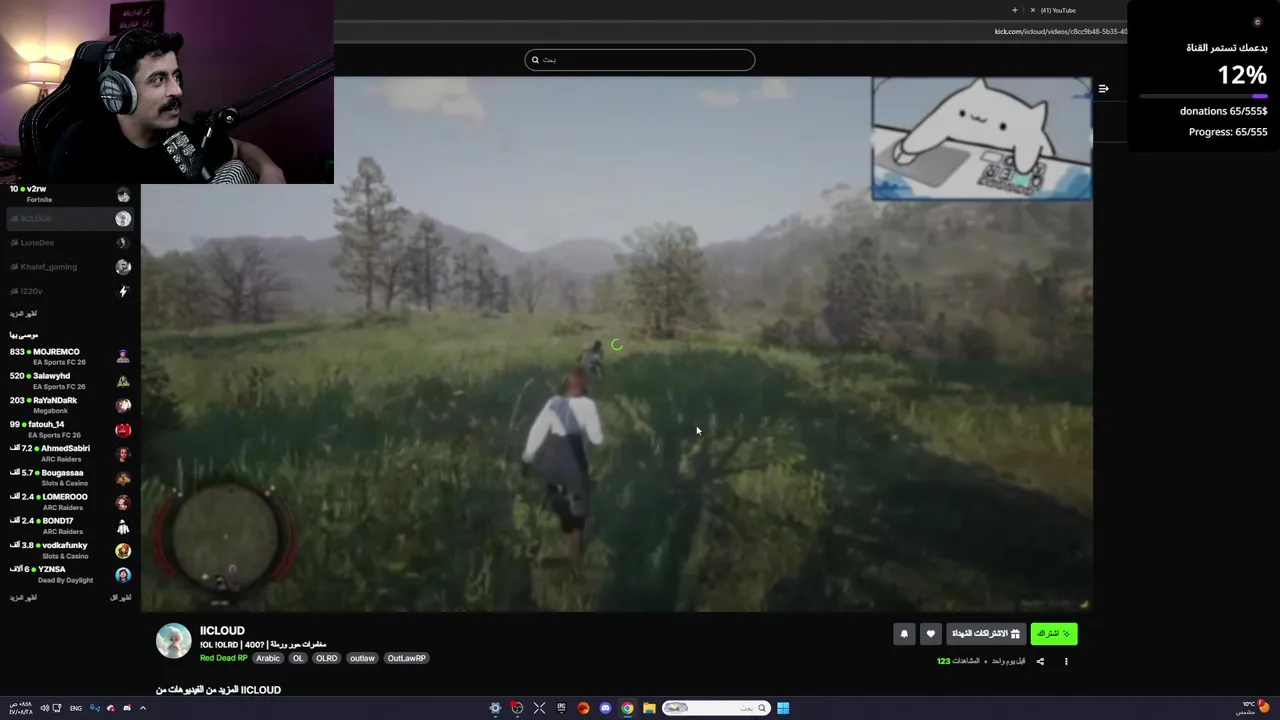This screenshot has height=720, width=1280.
Task: Click the kick.com address bar URL
Action: (1060, 31)
